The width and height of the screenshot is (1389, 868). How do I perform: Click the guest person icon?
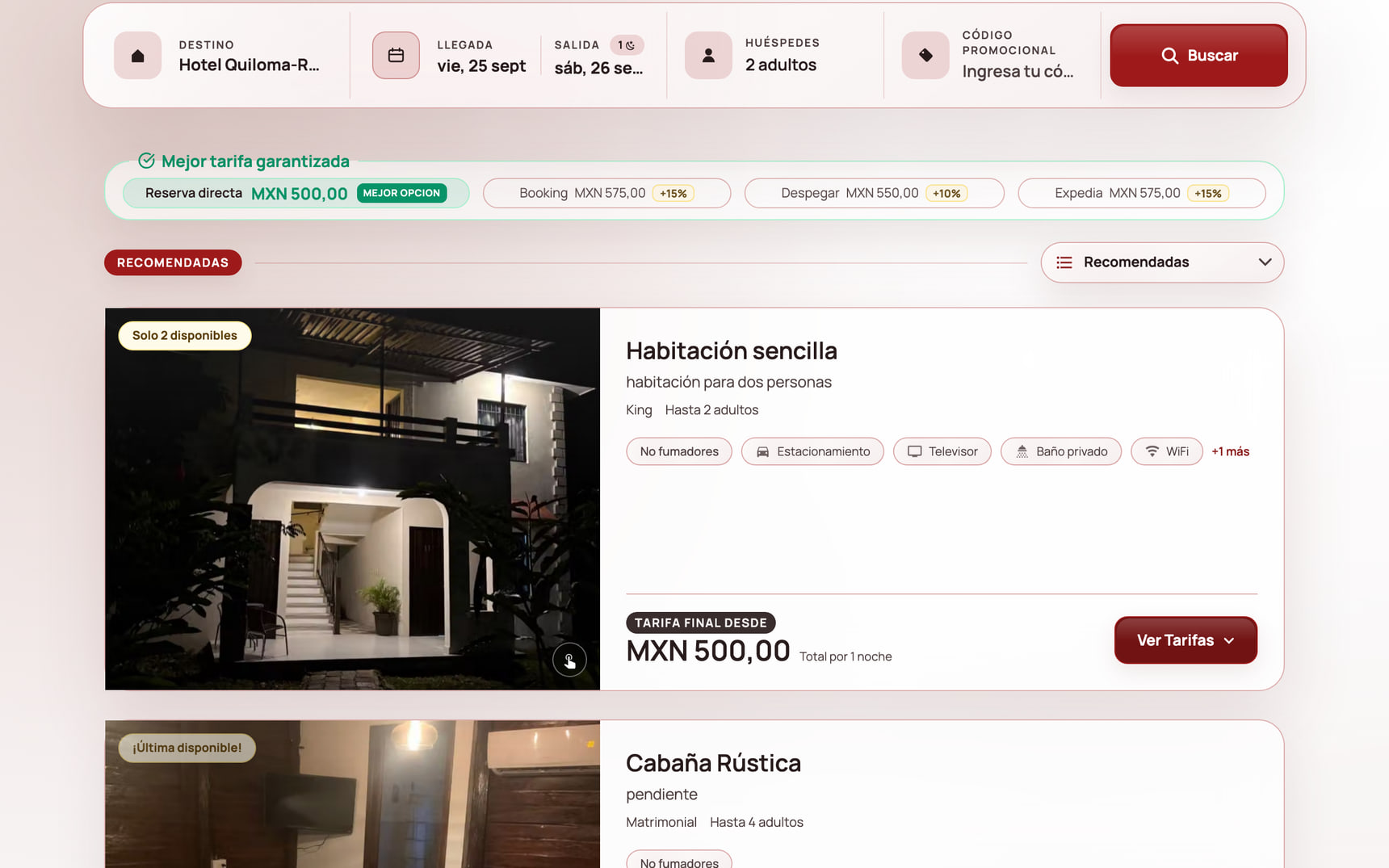tap(708, 56)
